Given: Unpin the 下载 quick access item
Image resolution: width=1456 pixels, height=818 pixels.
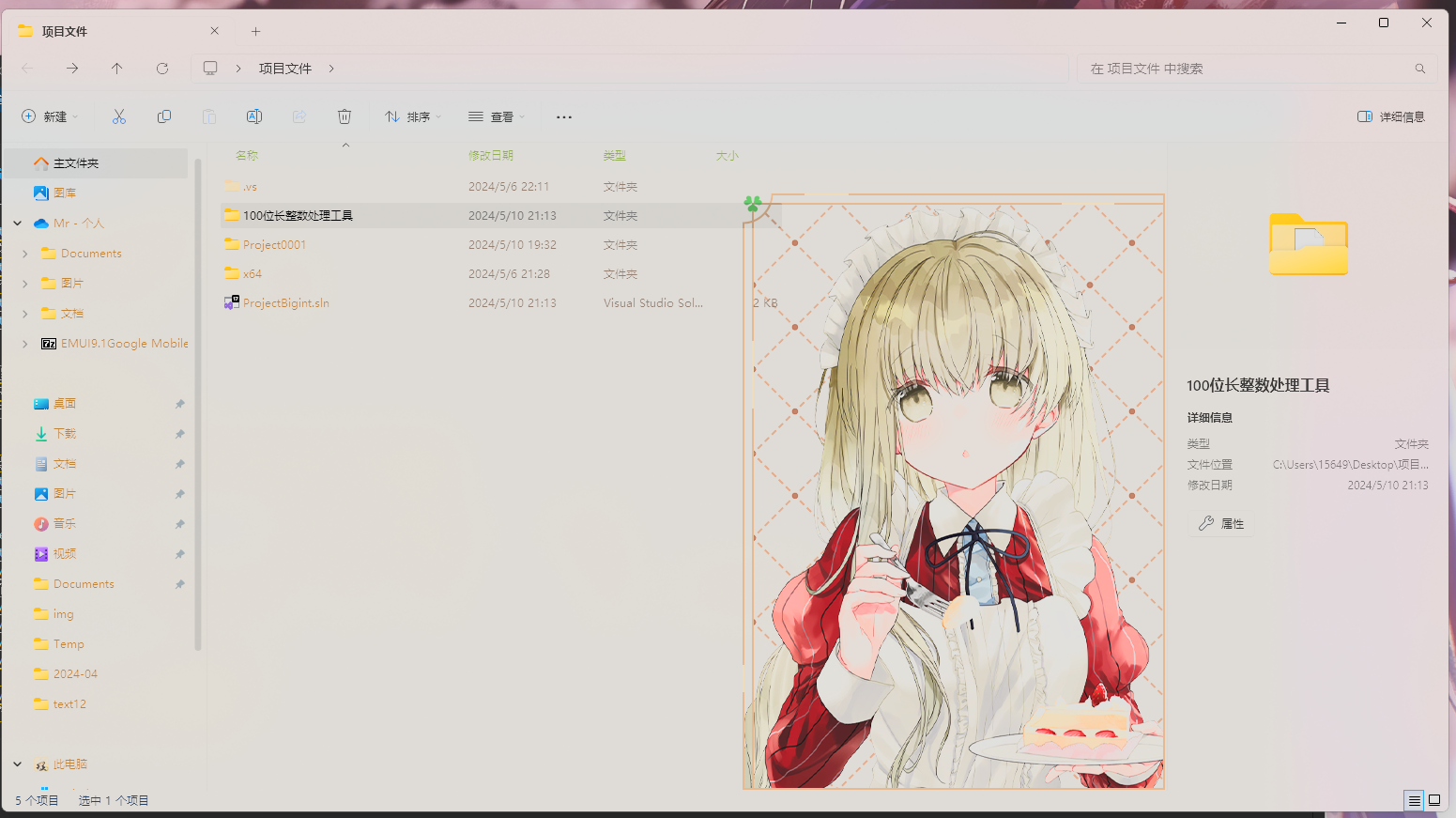Looking at the screenshot, I should (x=179, y=434).
